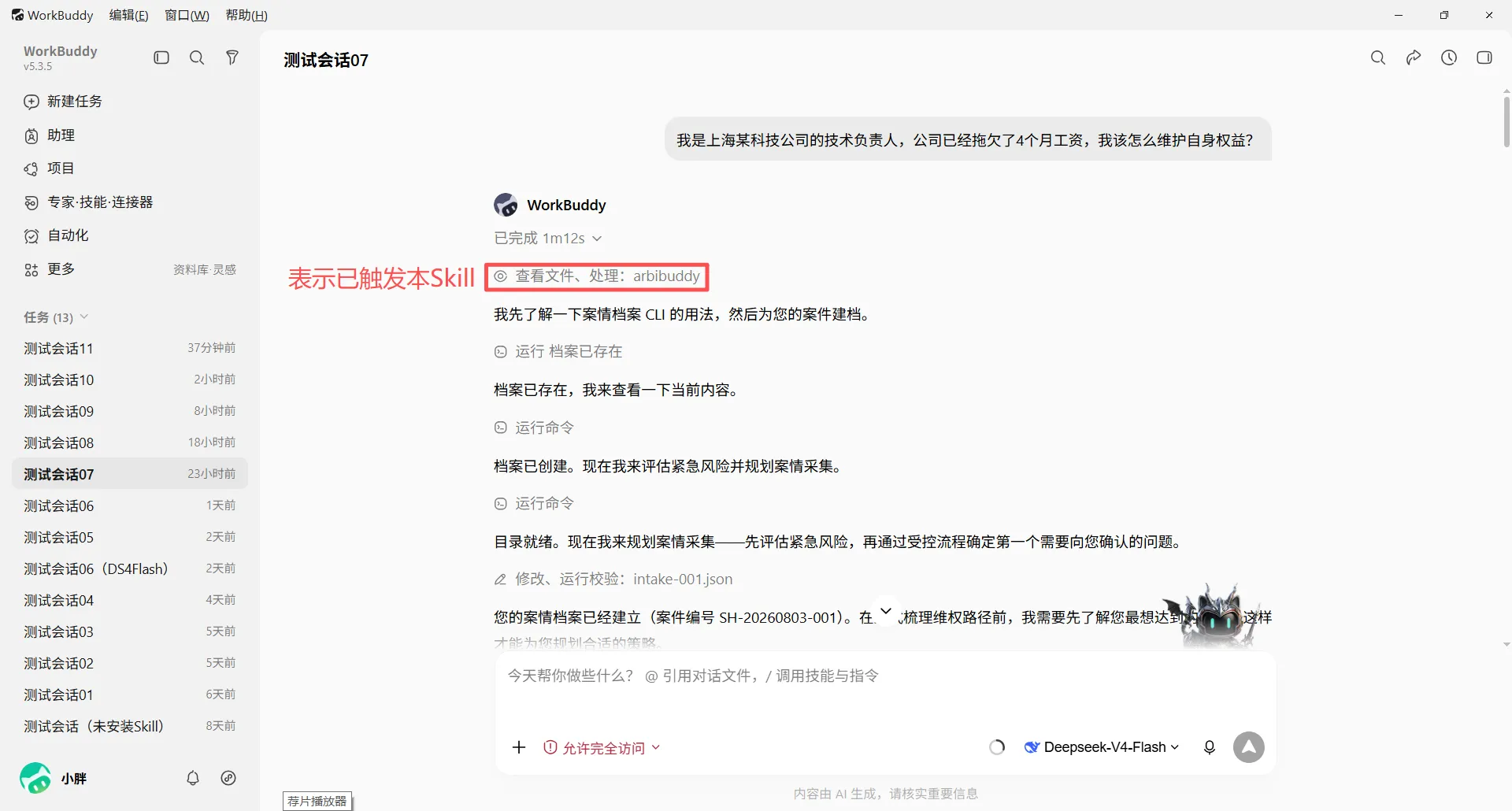Open the 资料库·灵感 link

(205, 269)
